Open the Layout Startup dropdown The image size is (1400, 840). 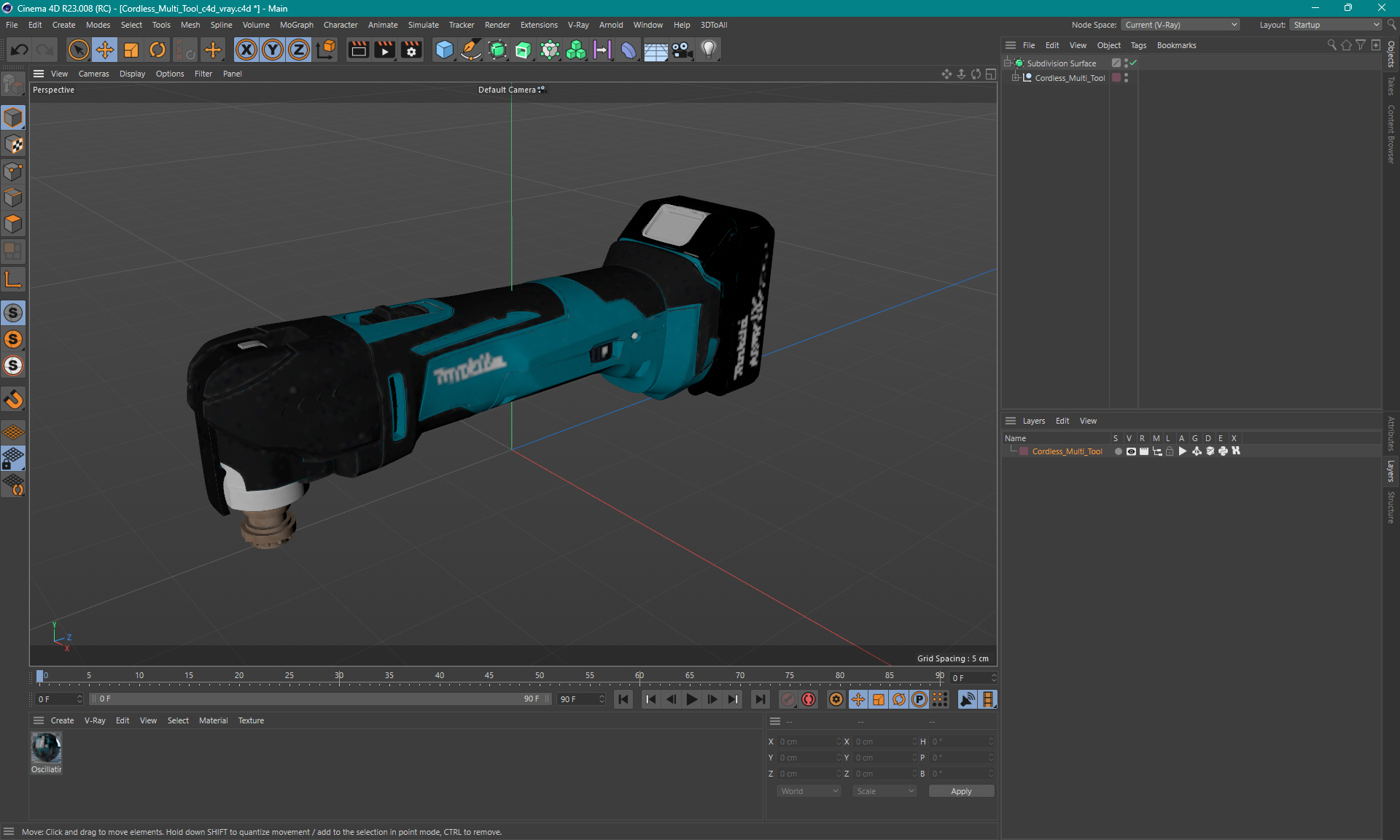pyautogui.click(x=1336, y=25)
